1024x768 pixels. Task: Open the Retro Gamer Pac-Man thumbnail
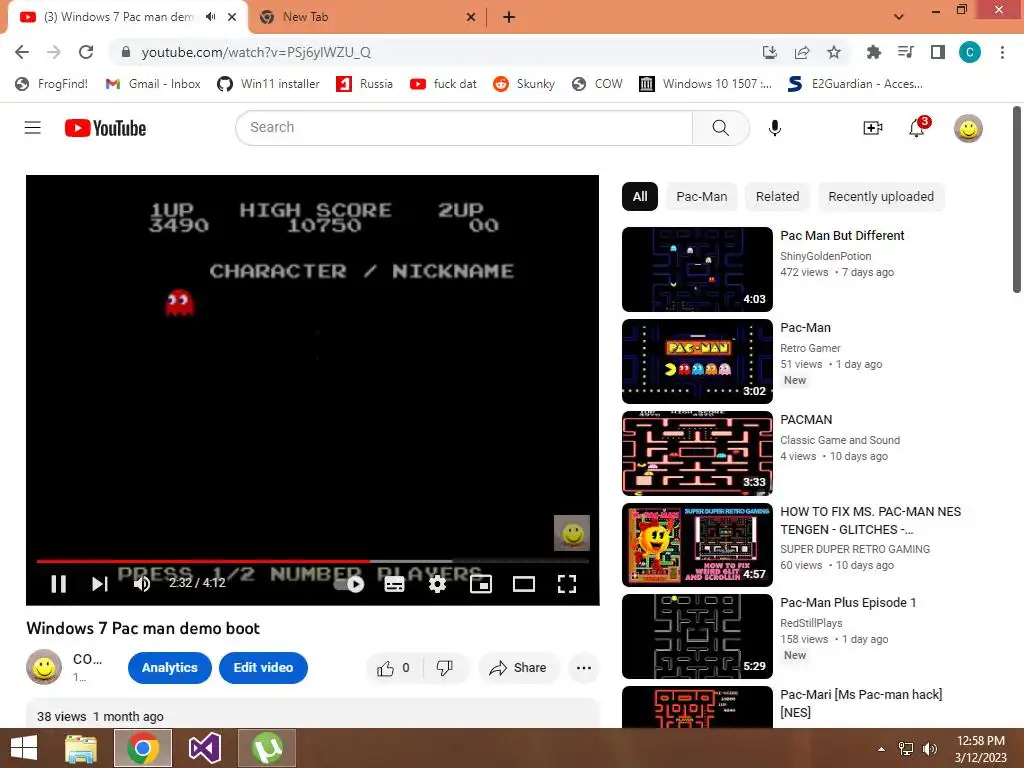(x=697, y=361)
